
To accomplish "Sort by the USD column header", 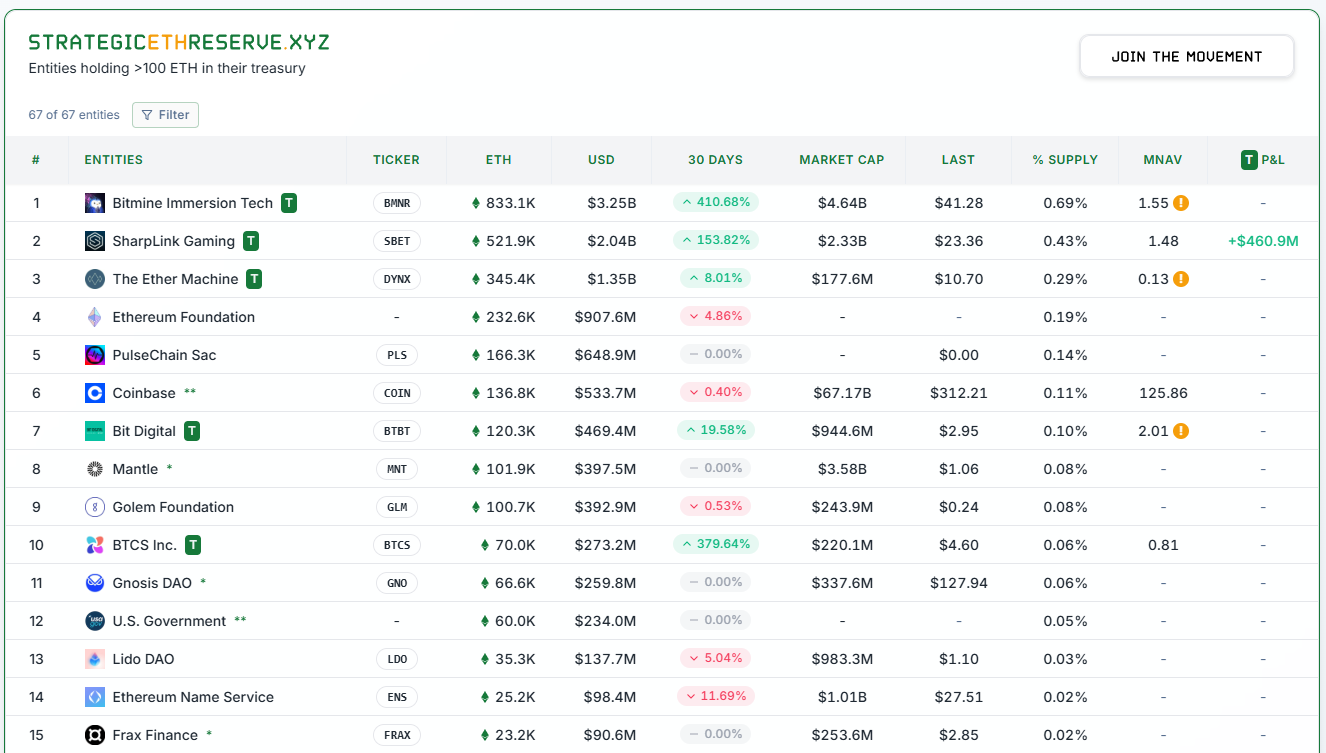I will (601, 160).
